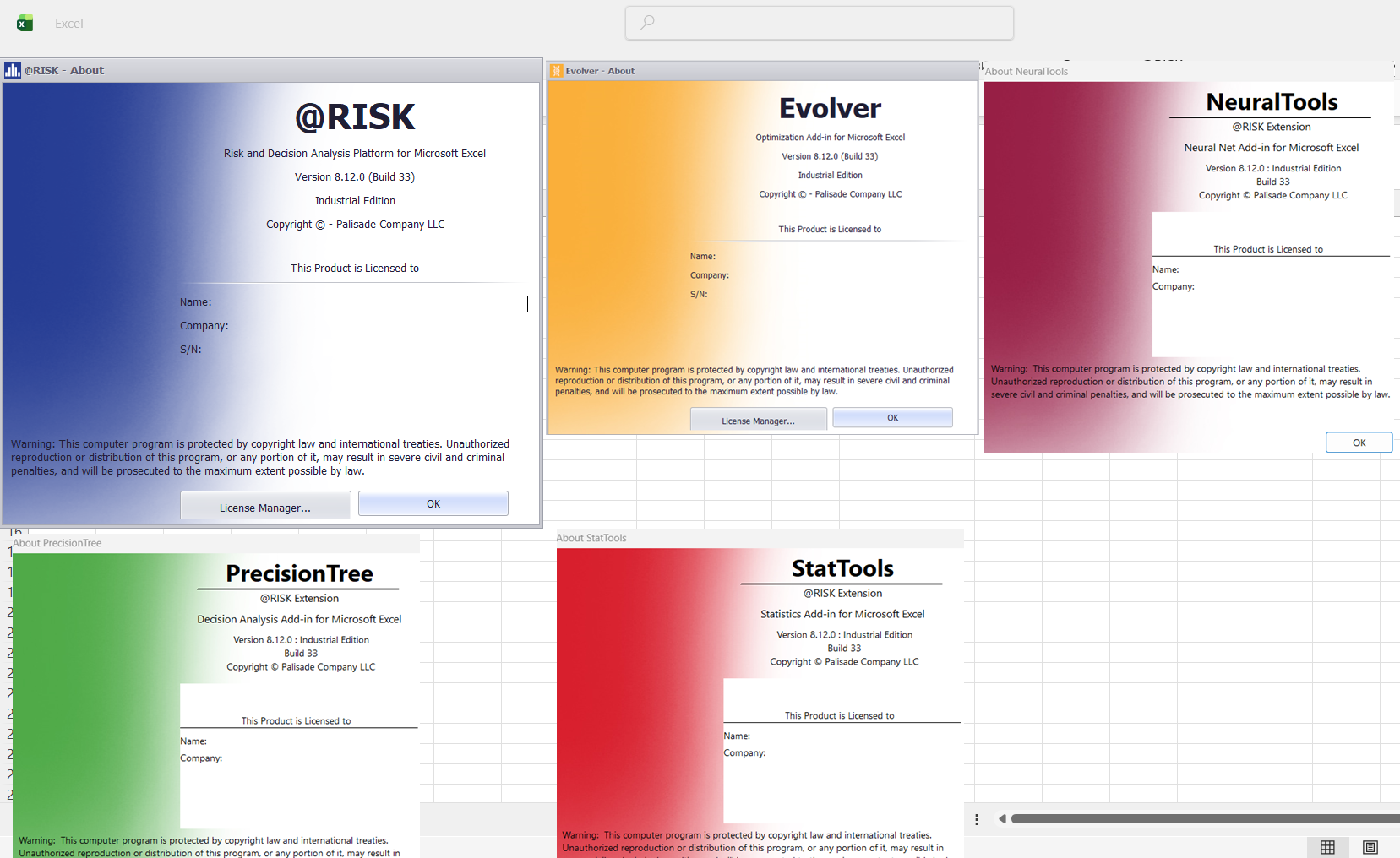Click 'Optimization Add-in for Microsoft Excel' text
The height and width of the screenshot is (858, 1400).
830,137
